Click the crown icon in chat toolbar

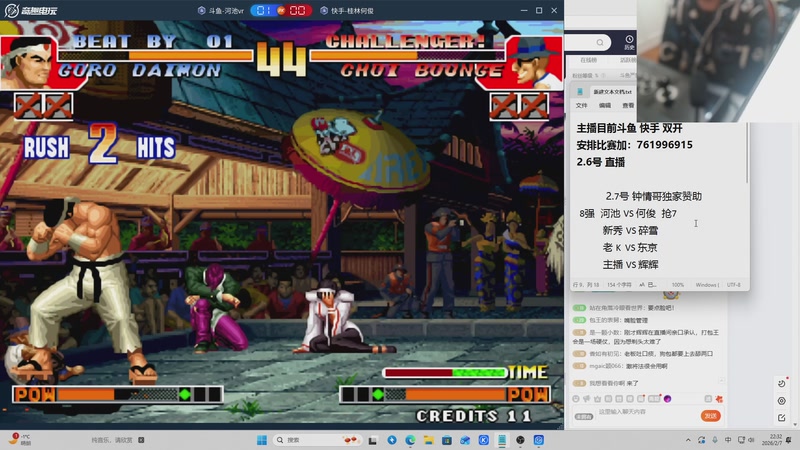597,398
